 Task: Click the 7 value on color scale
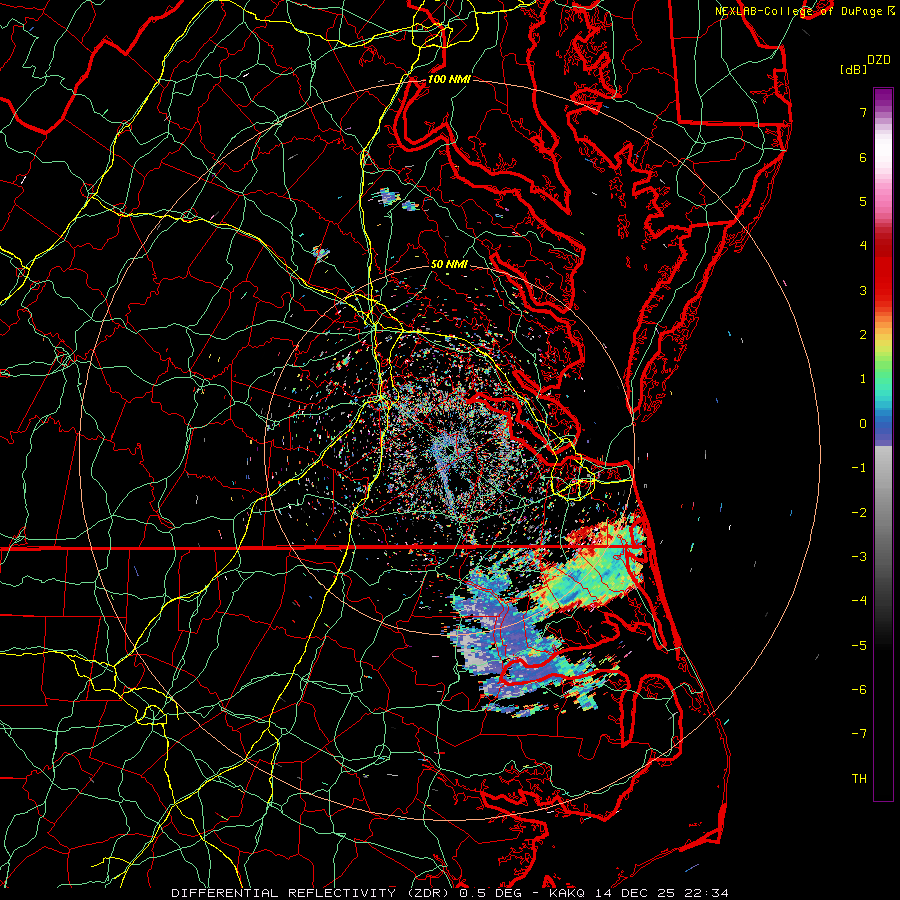[863, 112]
